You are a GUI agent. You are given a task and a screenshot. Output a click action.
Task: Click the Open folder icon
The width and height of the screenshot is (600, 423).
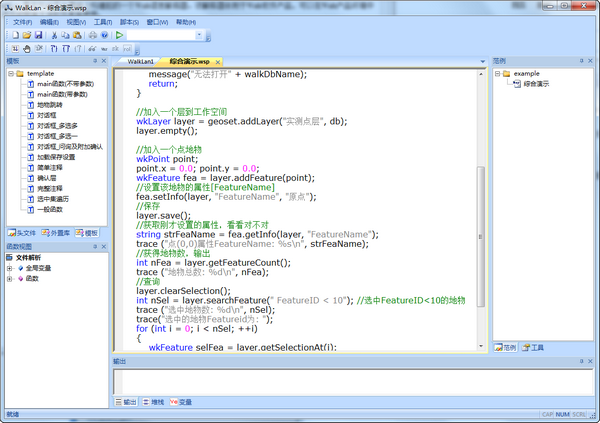(25, 35)
